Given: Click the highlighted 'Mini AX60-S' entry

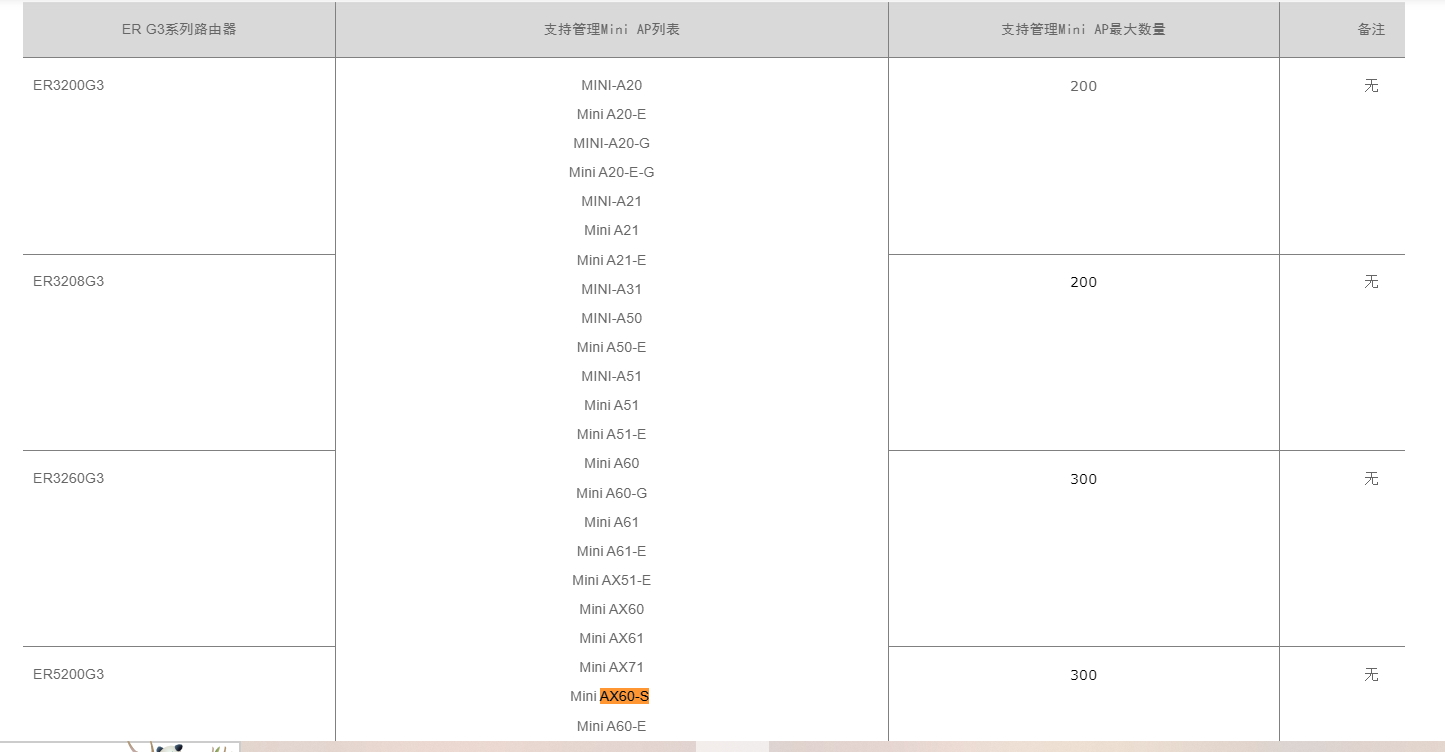Looking at the screenshot, I should click(x=610, y=696).
